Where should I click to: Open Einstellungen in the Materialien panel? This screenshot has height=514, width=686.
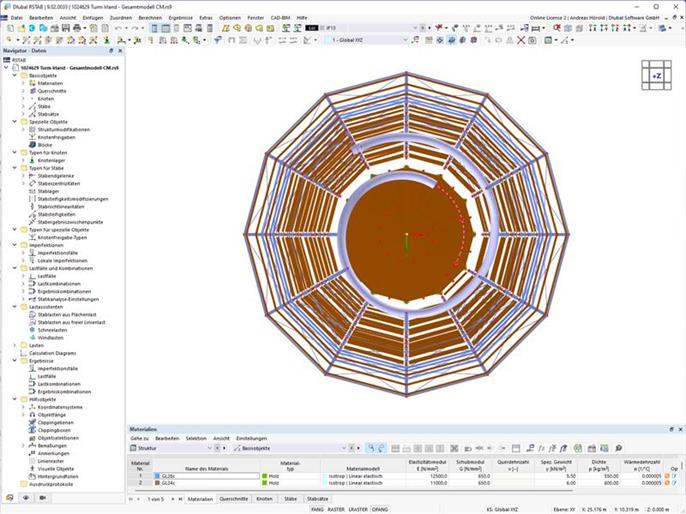[x=251, y=438]
